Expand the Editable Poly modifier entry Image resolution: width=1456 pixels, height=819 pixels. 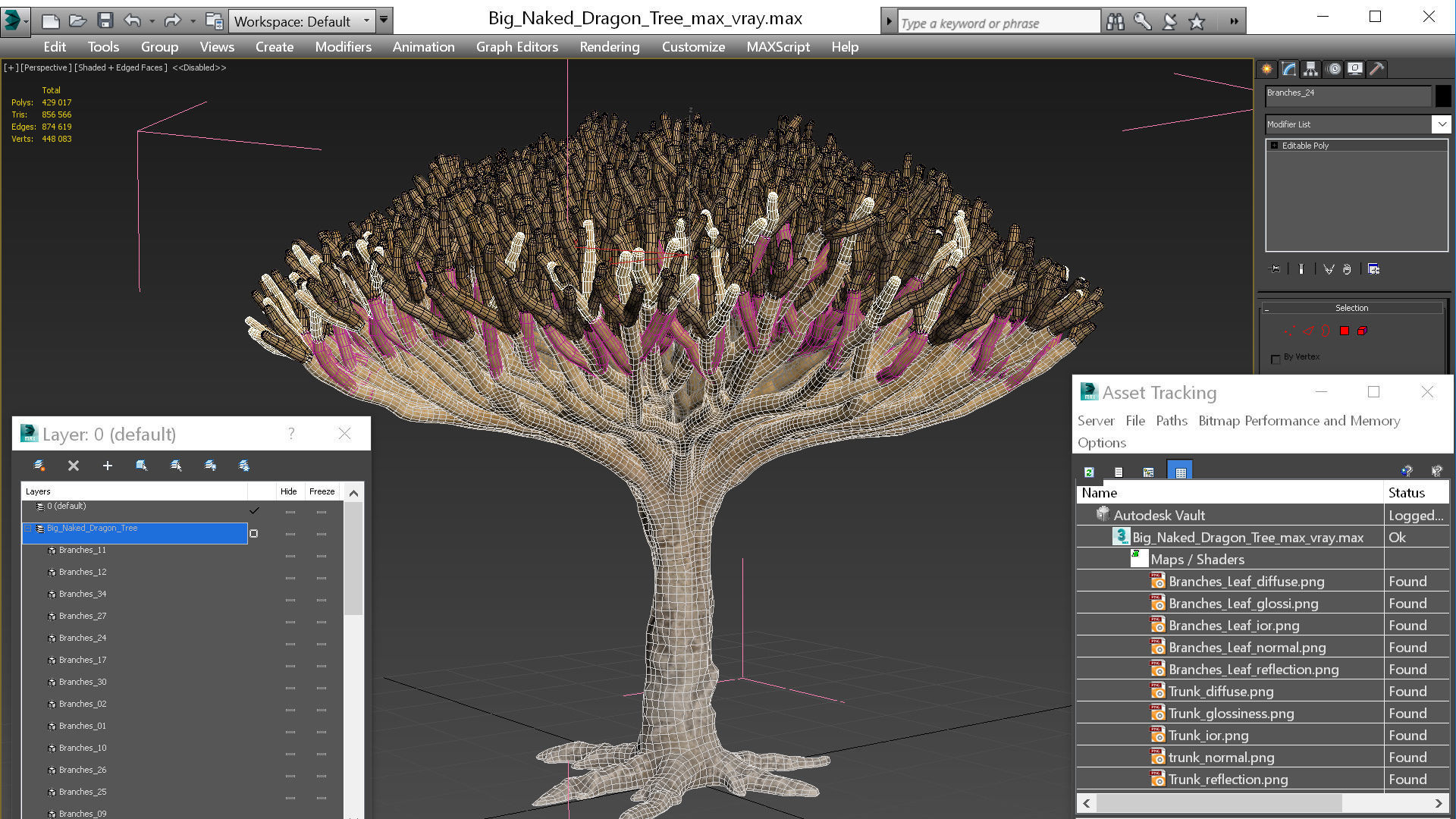1273,145
